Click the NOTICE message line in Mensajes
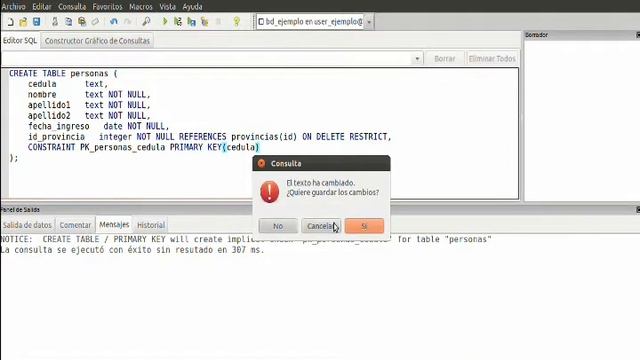640x360 pixels. 246,239
